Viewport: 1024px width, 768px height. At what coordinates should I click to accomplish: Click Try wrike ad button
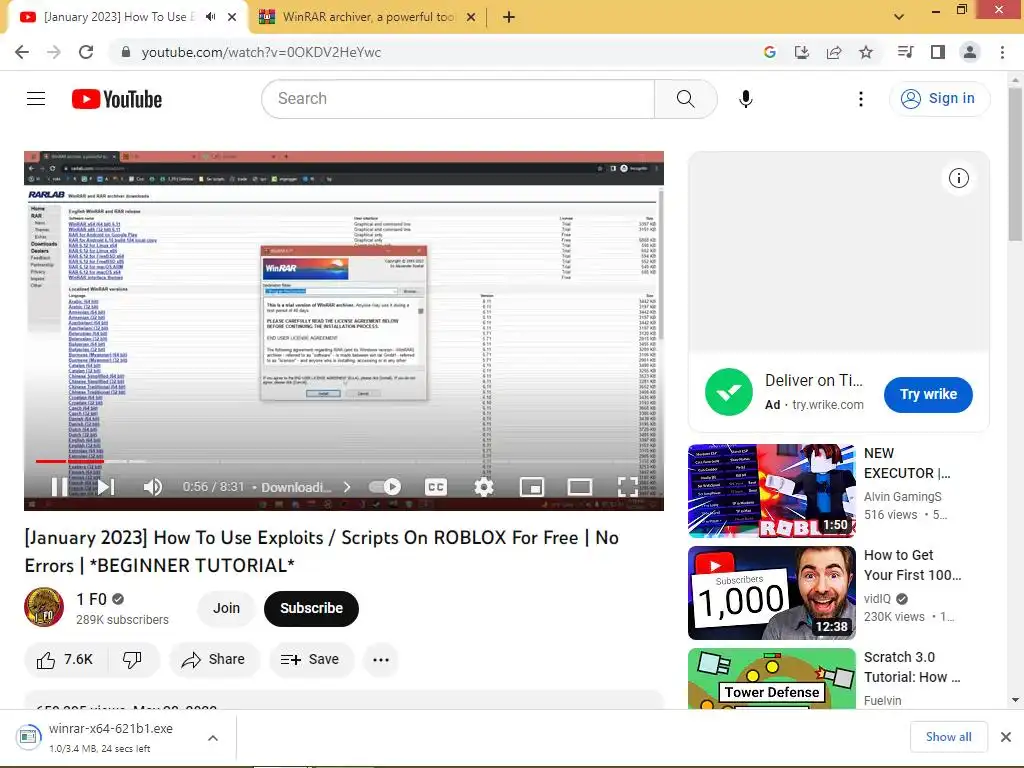click(x=928, y=394)
